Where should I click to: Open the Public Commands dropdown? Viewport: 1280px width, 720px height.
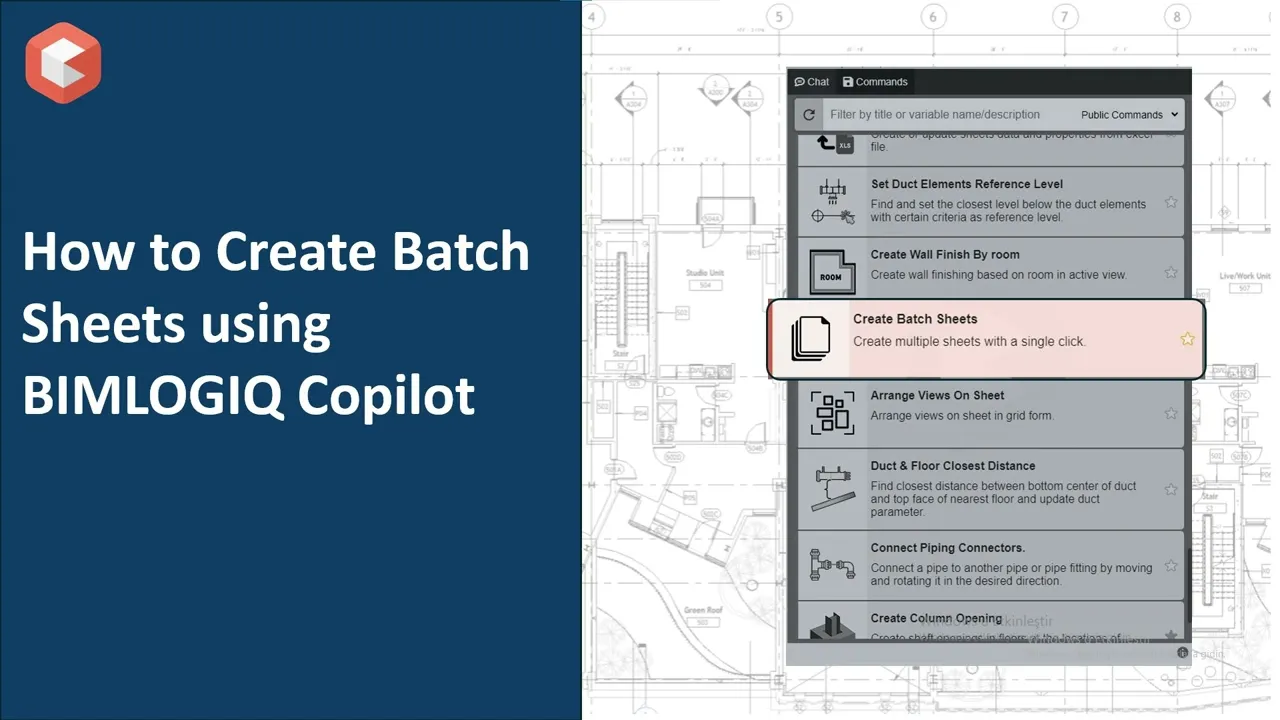point(1130,115)
